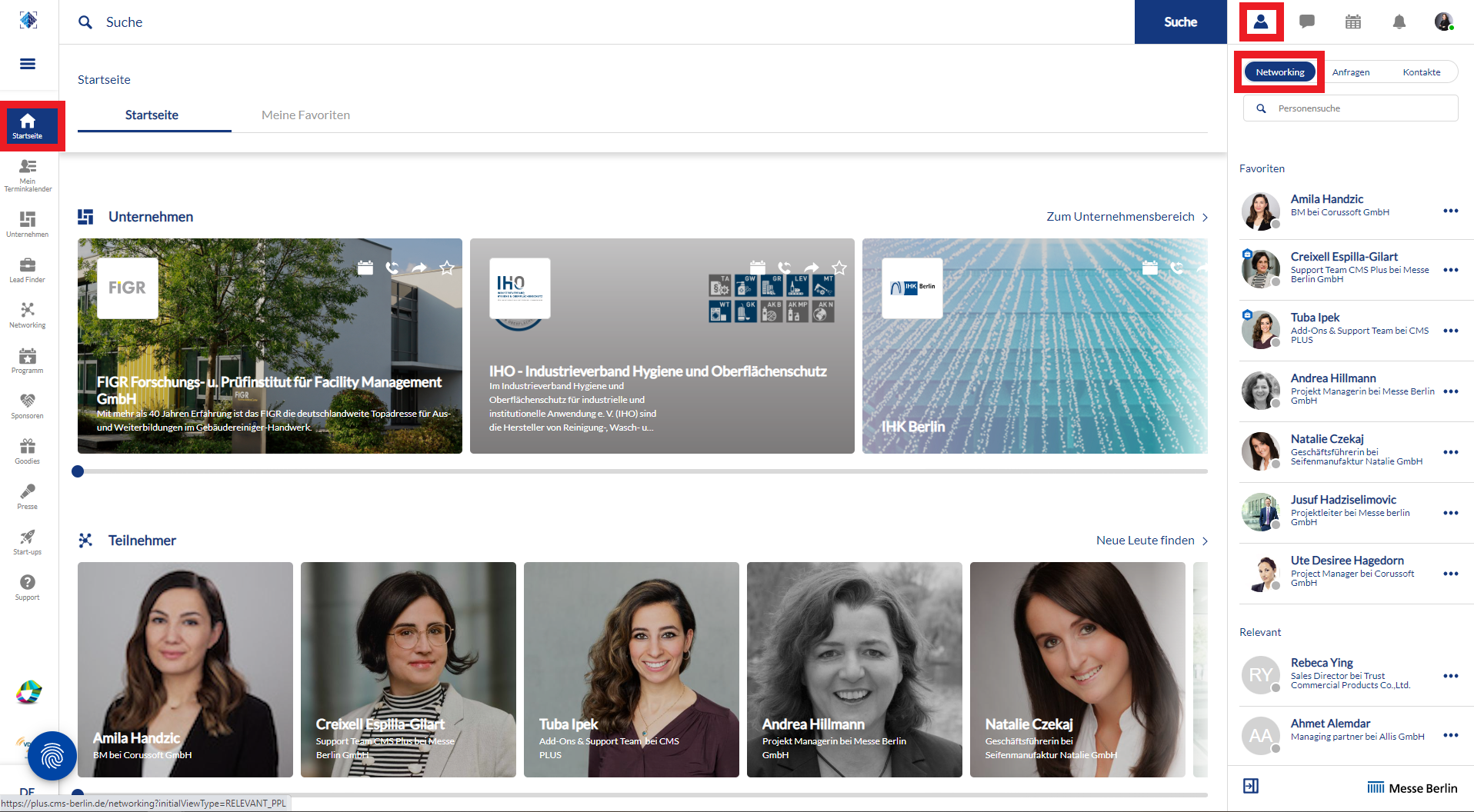Go to Startseite in the left sidebar
Screen dimensions: 1474x812
point(28,126)
